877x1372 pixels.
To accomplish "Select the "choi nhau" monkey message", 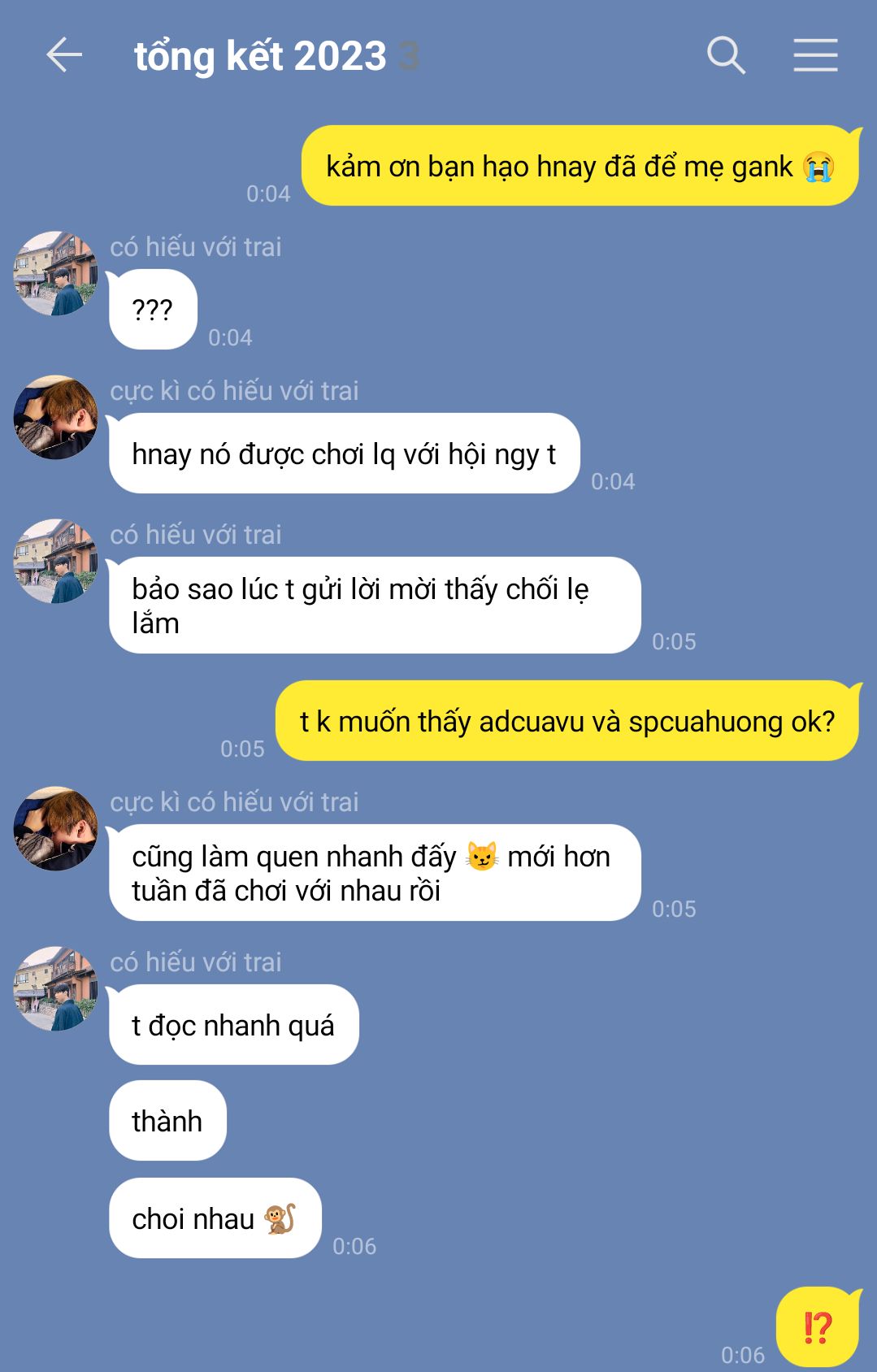I will coord(215,1218).
